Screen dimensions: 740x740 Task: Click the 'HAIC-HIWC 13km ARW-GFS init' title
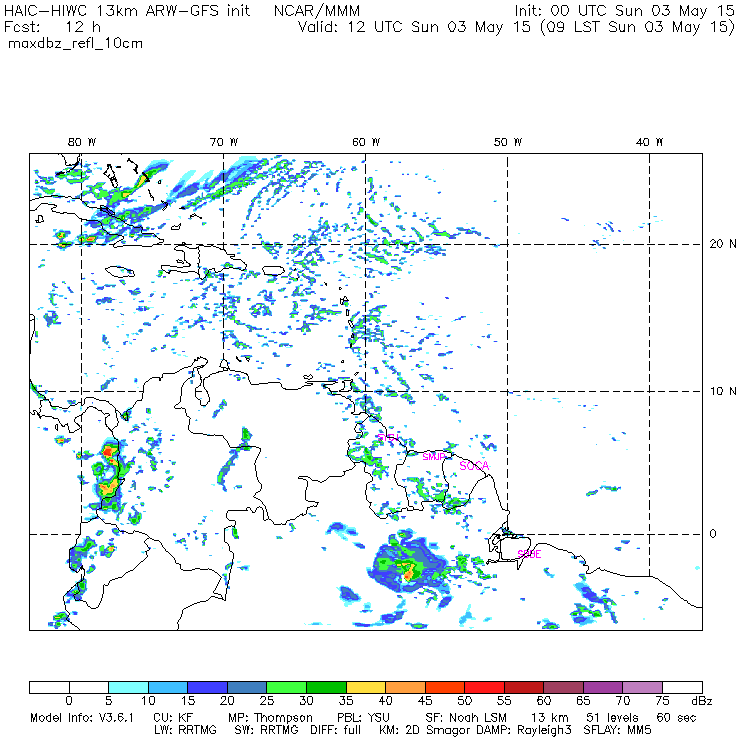(126, 11)
